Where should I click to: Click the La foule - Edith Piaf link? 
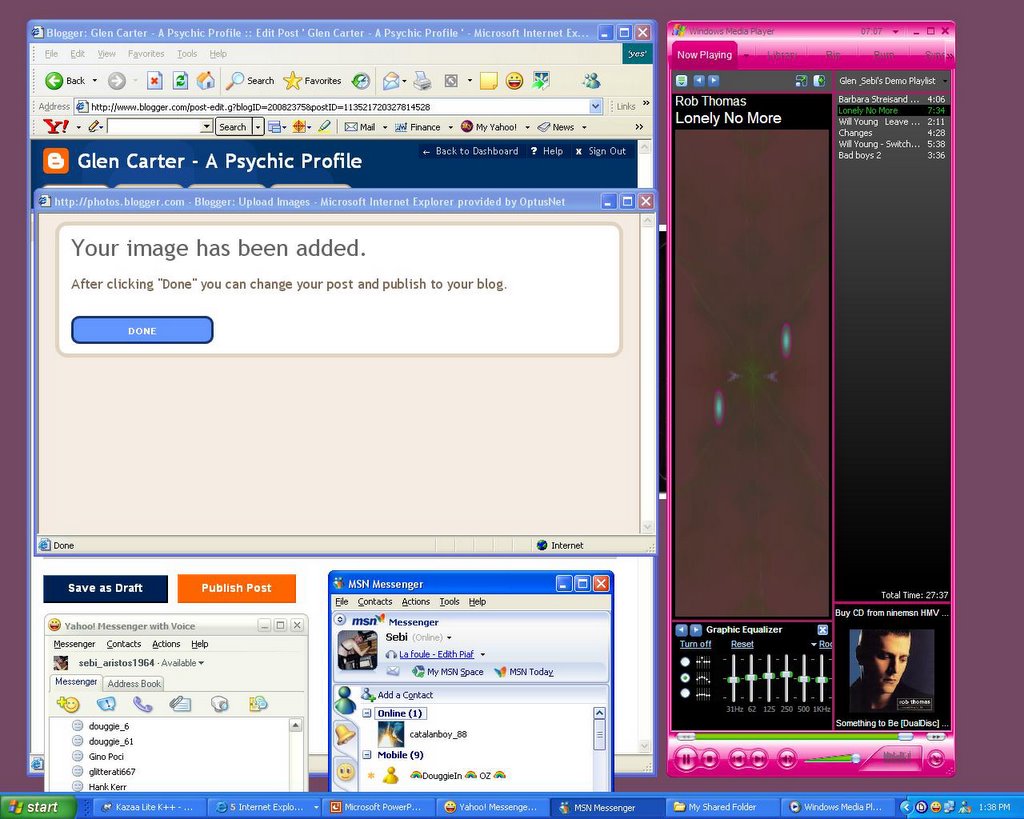pyautogui.click(x=436, y=654)
